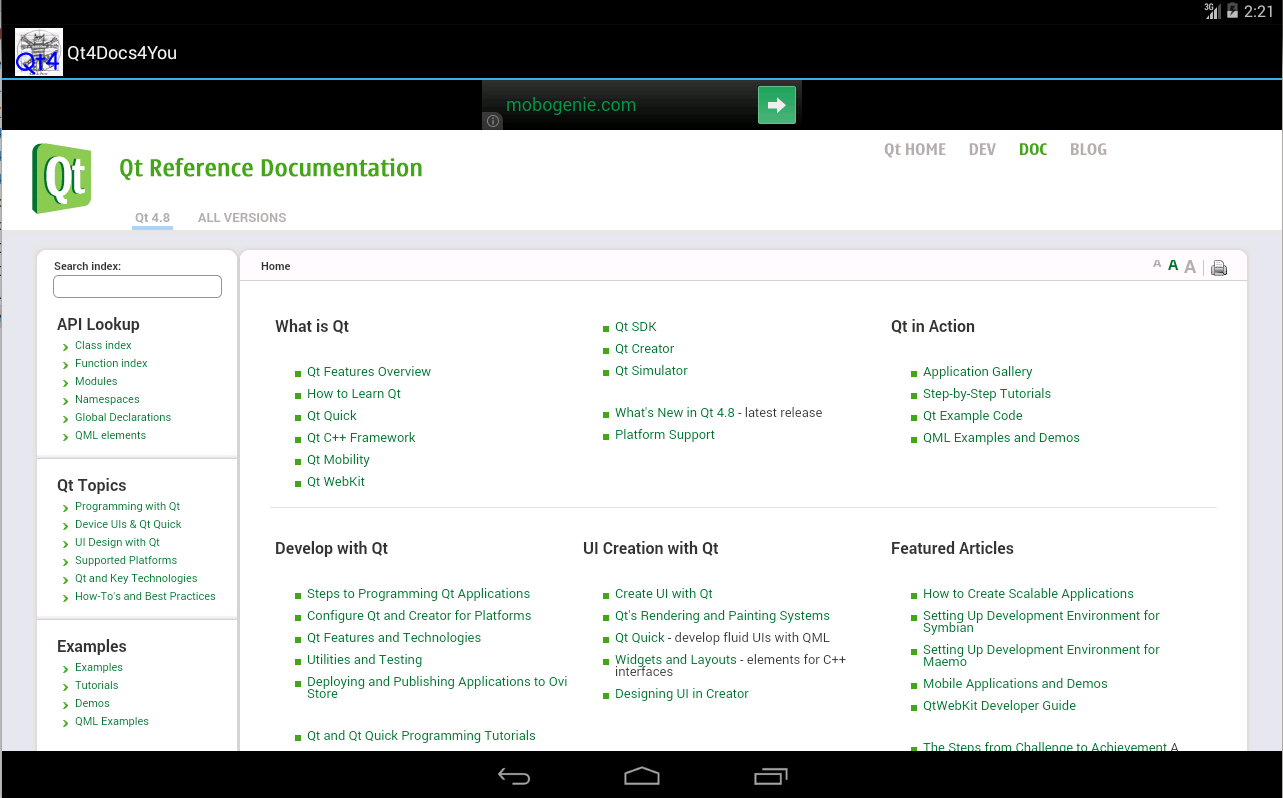Screen dimensions: 1283x798
Task: Open the ad info icon
Action: coord(493,121)
